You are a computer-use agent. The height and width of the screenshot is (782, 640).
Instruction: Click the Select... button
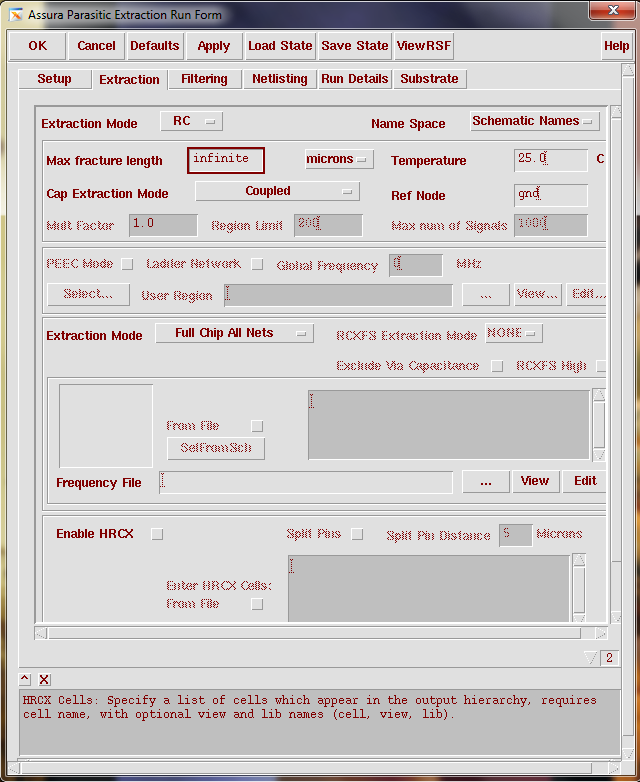(88, 294)
